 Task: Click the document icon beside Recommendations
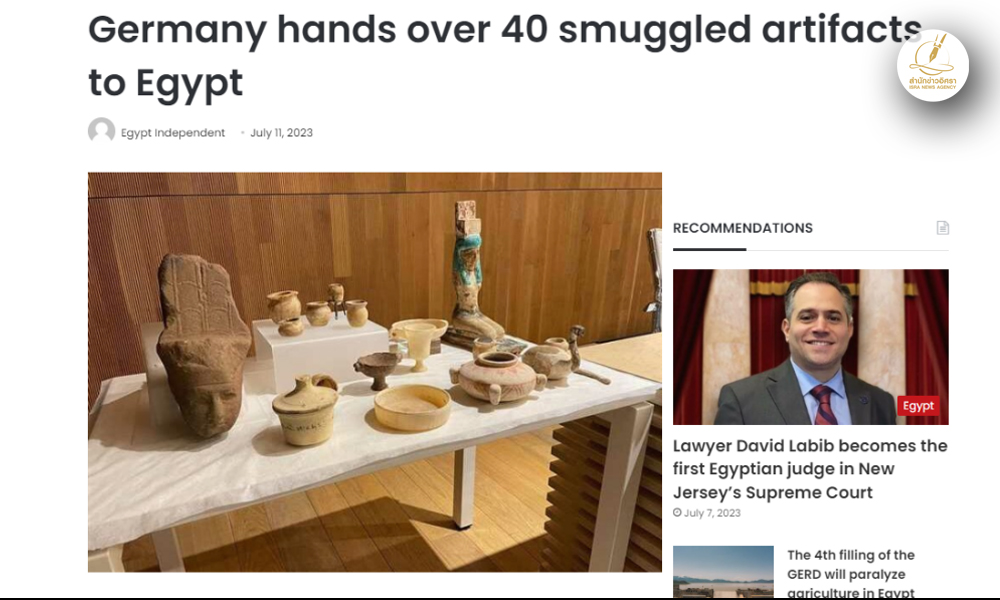943,228
